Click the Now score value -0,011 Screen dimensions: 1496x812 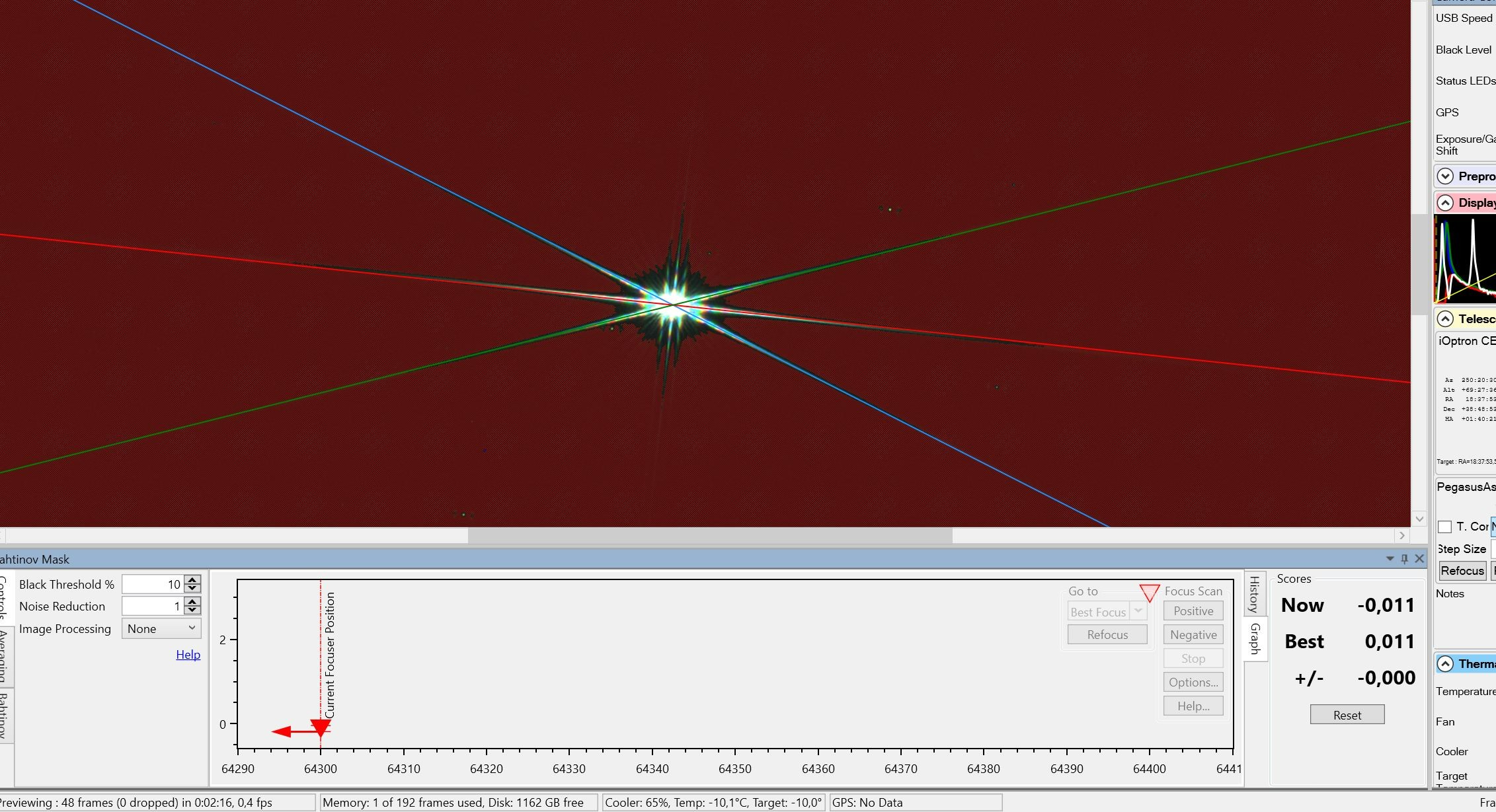pos(1386,605)
